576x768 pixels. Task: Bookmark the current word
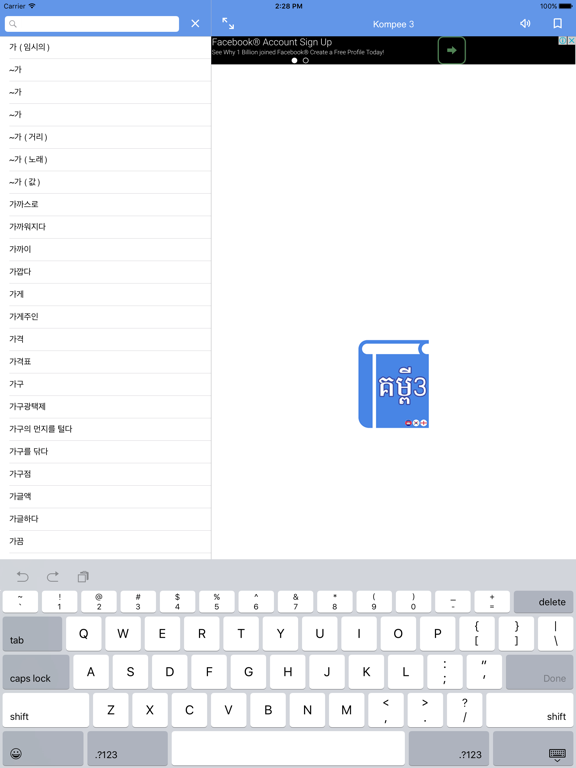tap(557, 24)
